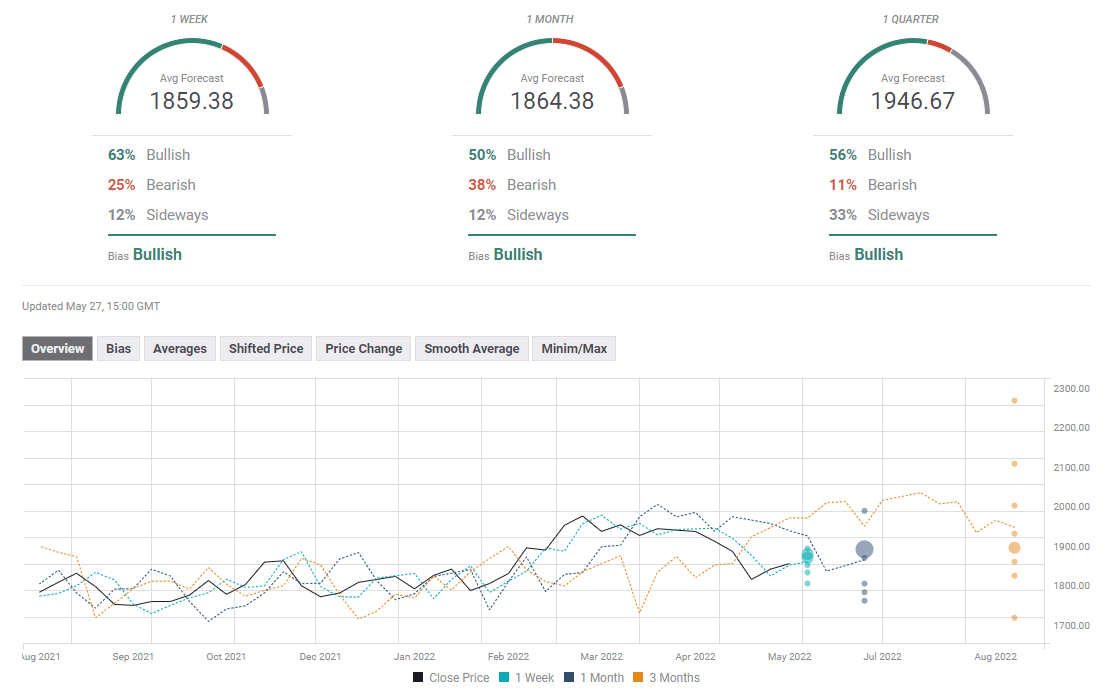The width and height of the screenshot is (1105, 699).
Task: Click the blue-grey 1 Month dot near 2000
Action: [864, 511]
